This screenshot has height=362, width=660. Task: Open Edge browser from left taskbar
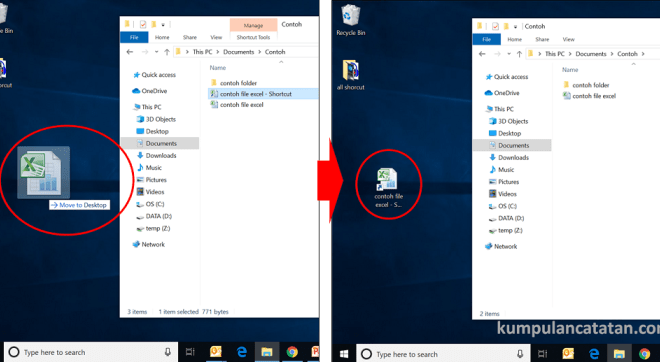tap(242, 352)
